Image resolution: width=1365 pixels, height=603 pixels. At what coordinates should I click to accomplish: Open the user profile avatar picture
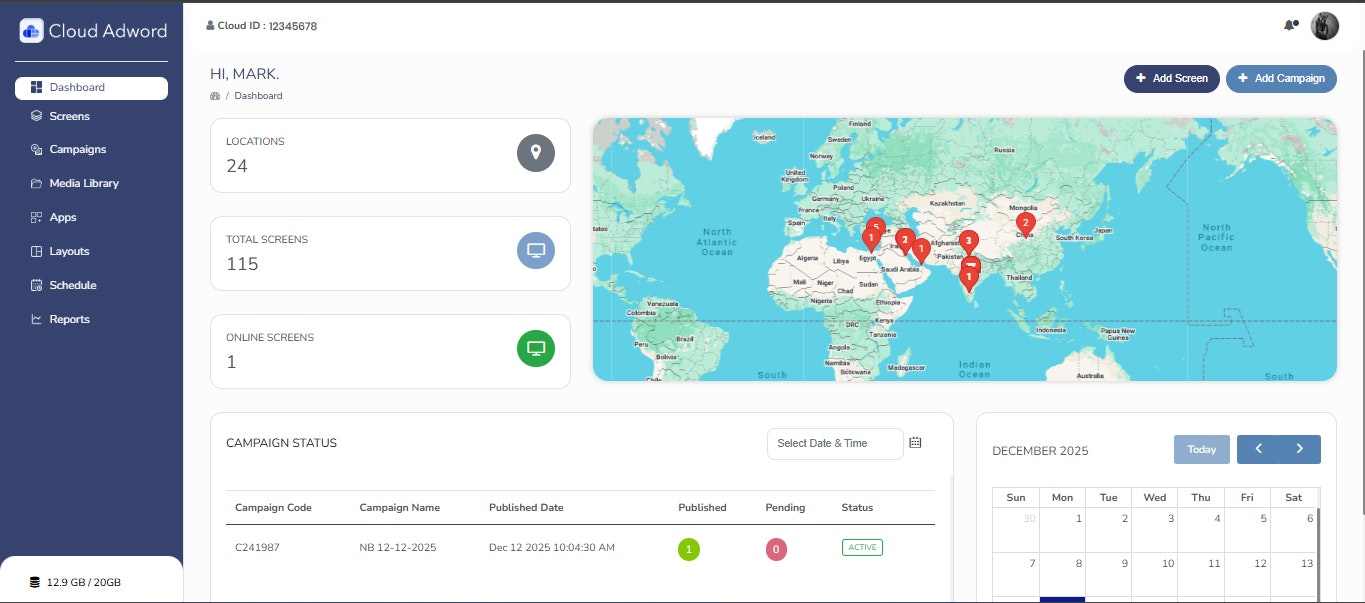tap(1324, 25)
